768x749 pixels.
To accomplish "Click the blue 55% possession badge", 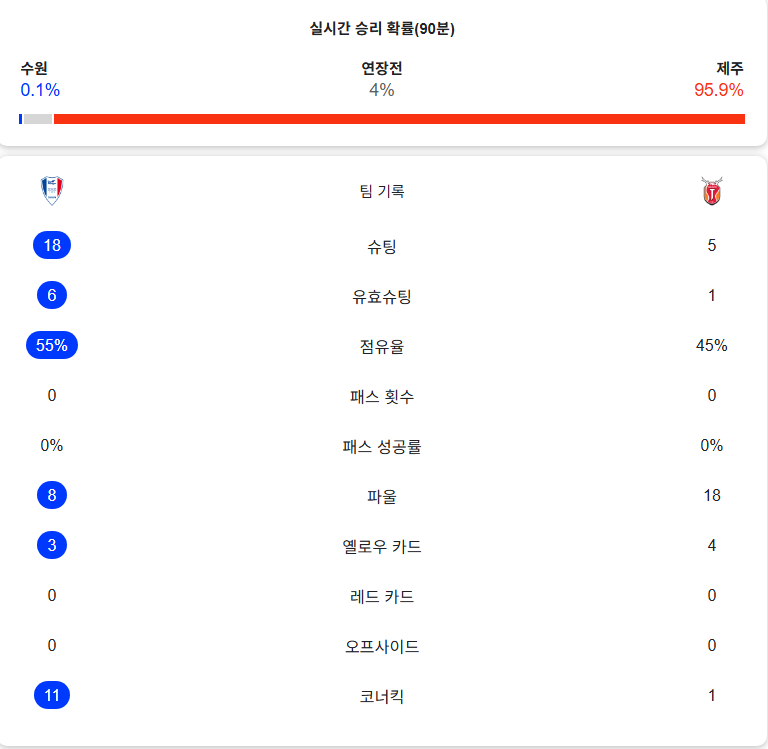I will pyautogui.click(x=52, y=345).
